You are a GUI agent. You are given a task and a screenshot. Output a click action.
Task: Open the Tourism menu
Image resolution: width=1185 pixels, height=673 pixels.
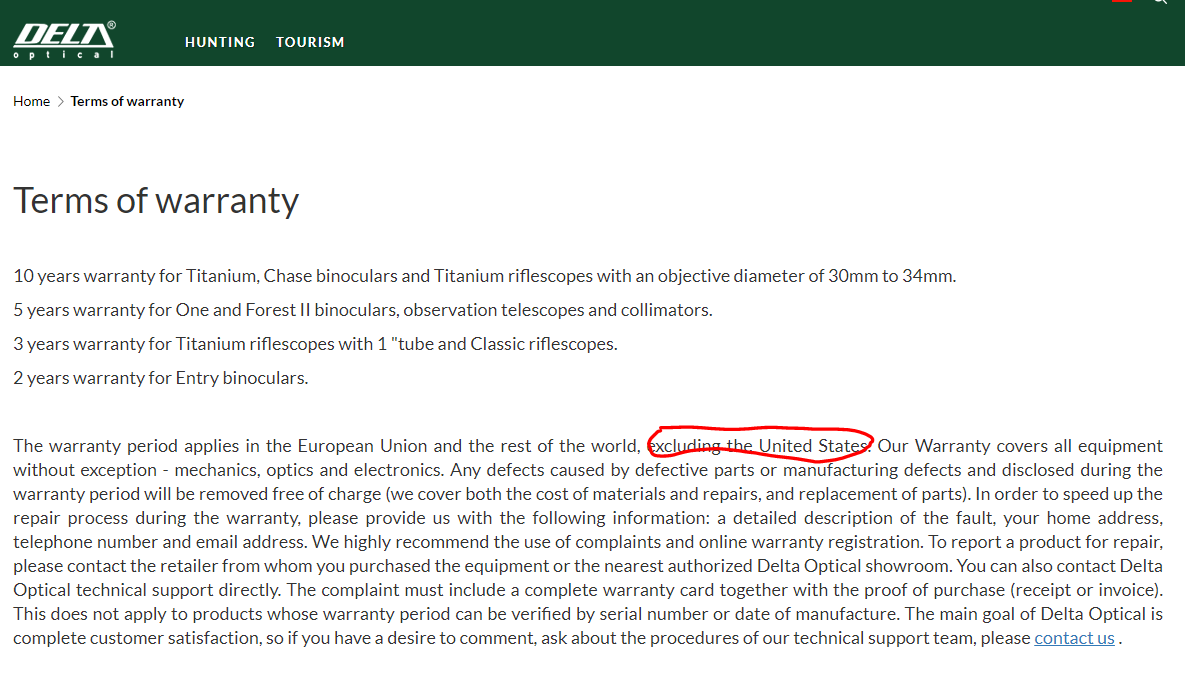tap(310, 42)
